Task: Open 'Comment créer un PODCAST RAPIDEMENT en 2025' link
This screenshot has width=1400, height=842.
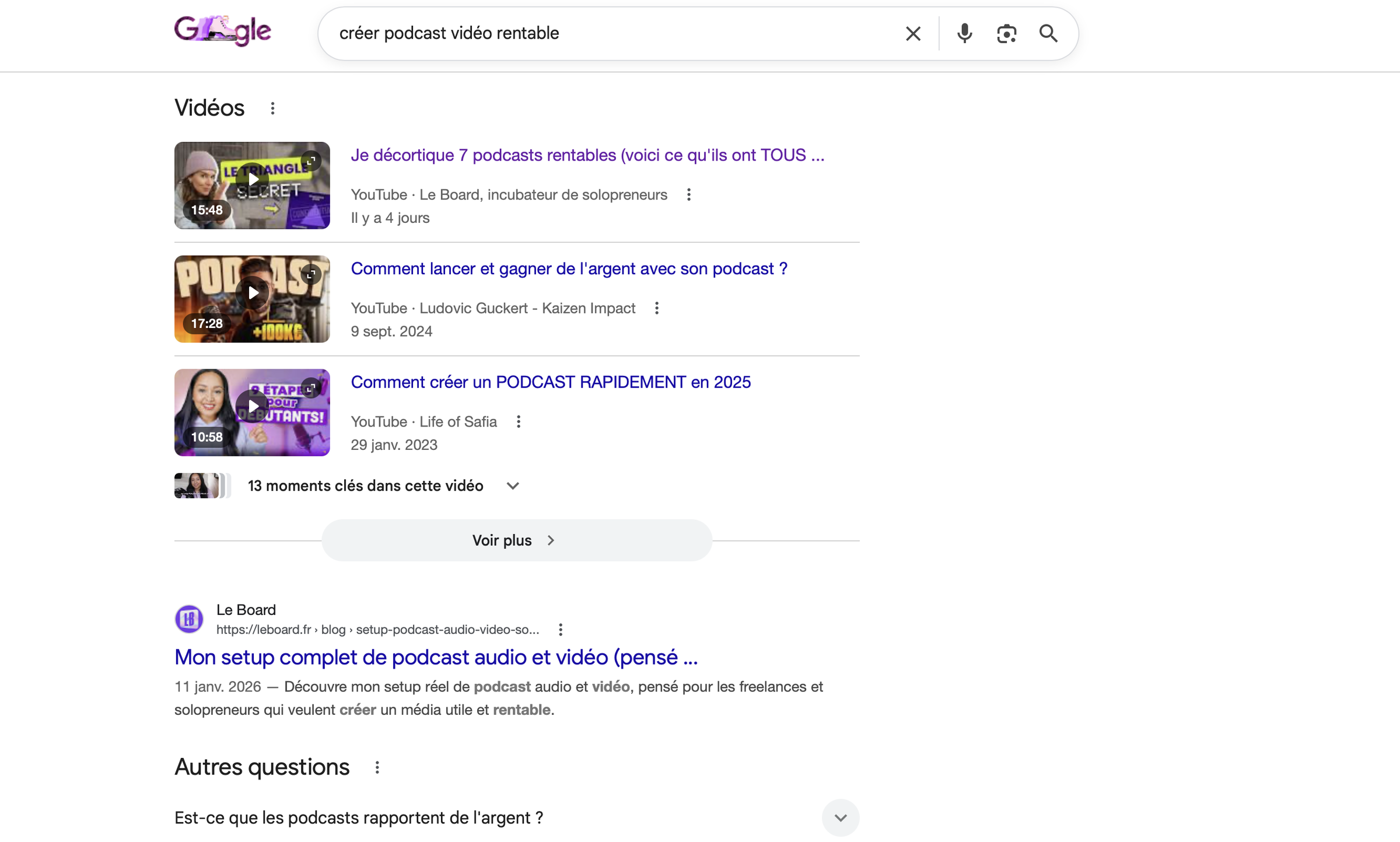Action: (x=551, y=382)
